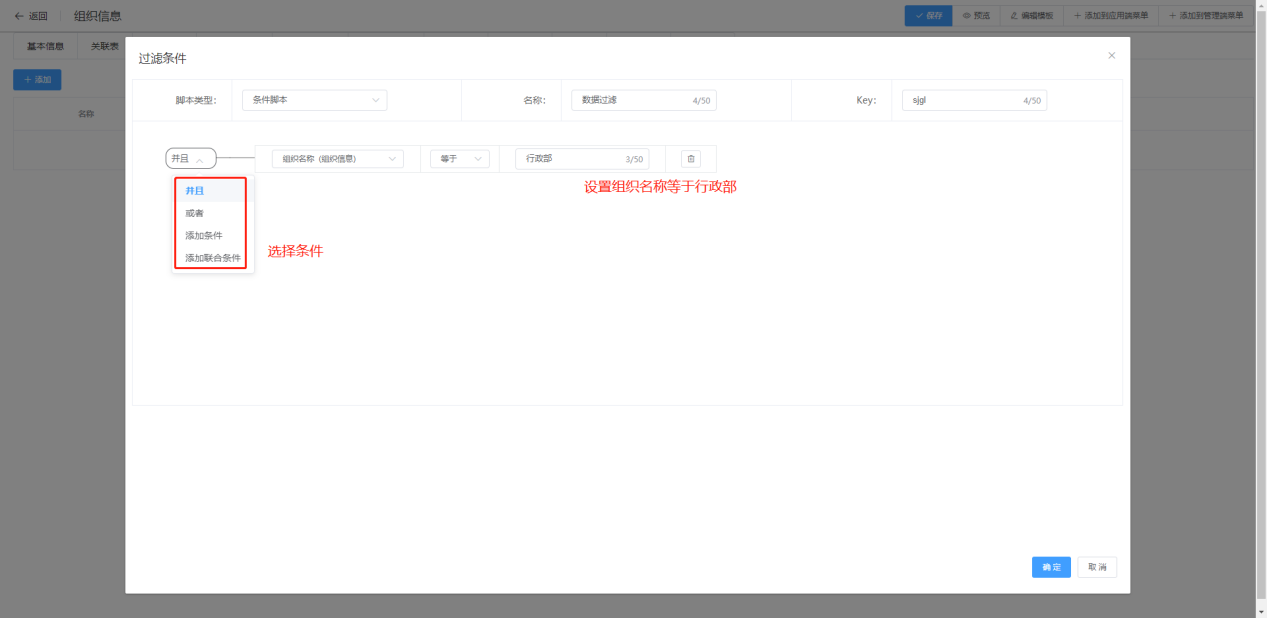Click 添加到管理端菜单 button

tap(1208, 16)
